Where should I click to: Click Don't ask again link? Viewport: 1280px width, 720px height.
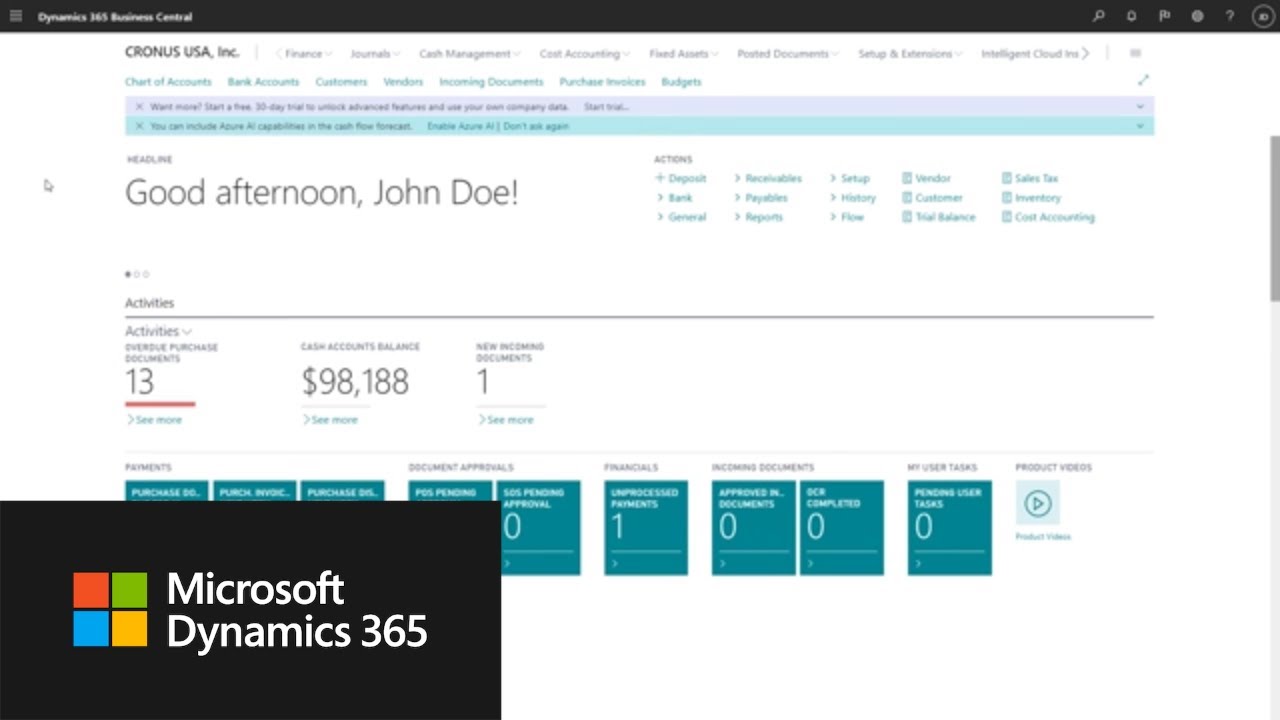pyautogui.click(x=536, y=126)
